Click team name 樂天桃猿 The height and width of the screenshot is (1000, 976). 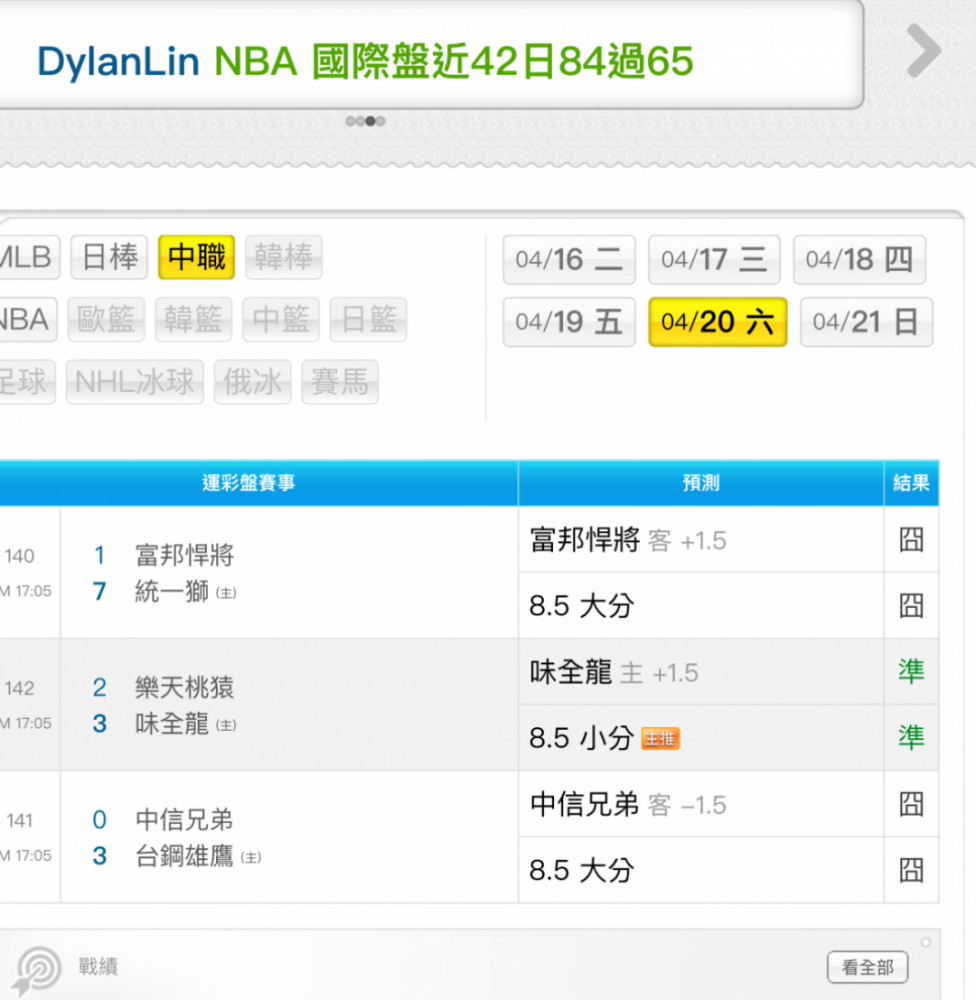(184, 688)
